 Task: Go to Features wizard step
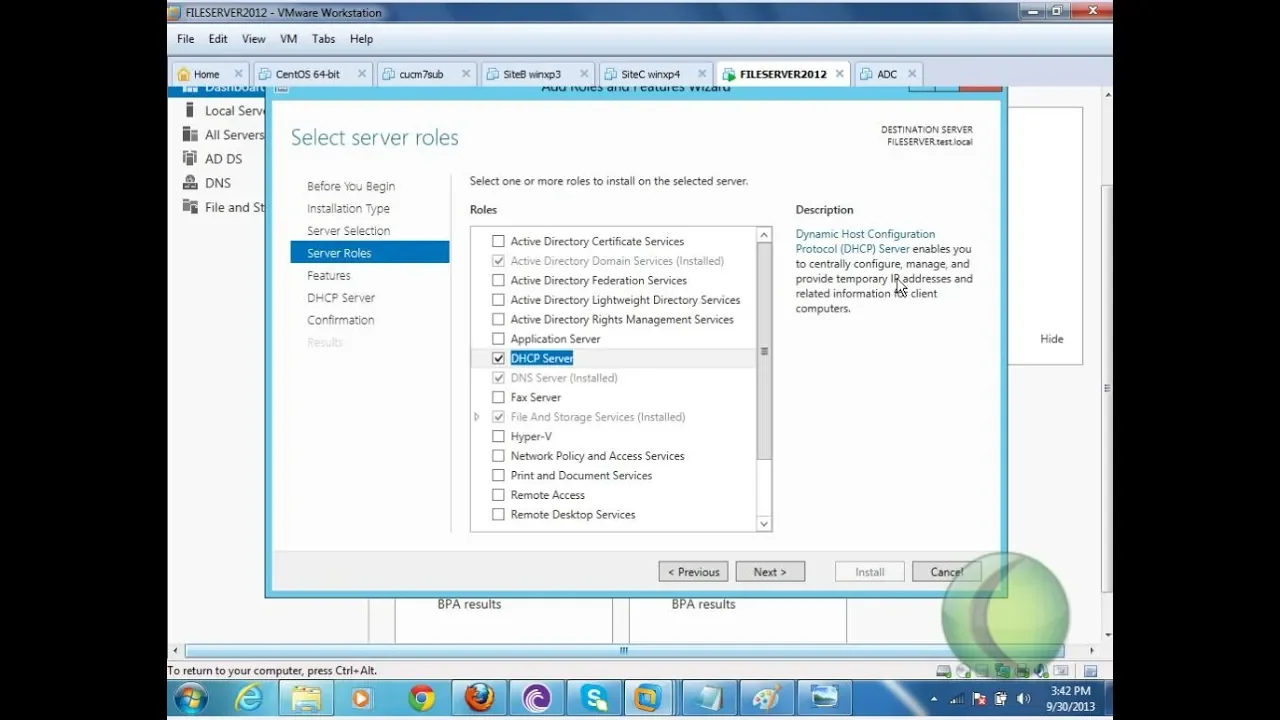tap(329, 275)
